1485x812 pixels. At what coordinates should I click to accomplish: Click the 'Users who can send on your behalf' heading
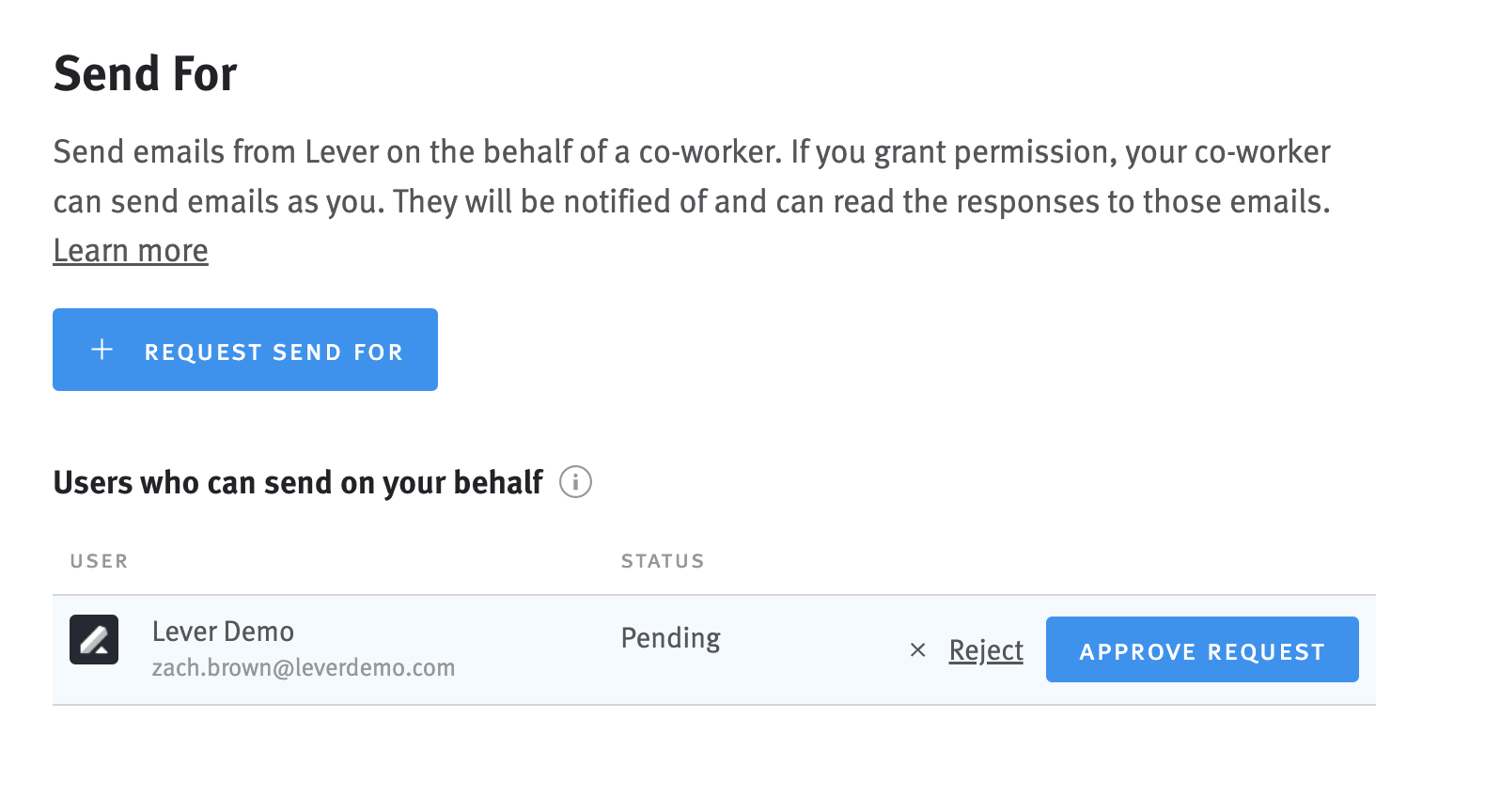[x=298, y=482]
